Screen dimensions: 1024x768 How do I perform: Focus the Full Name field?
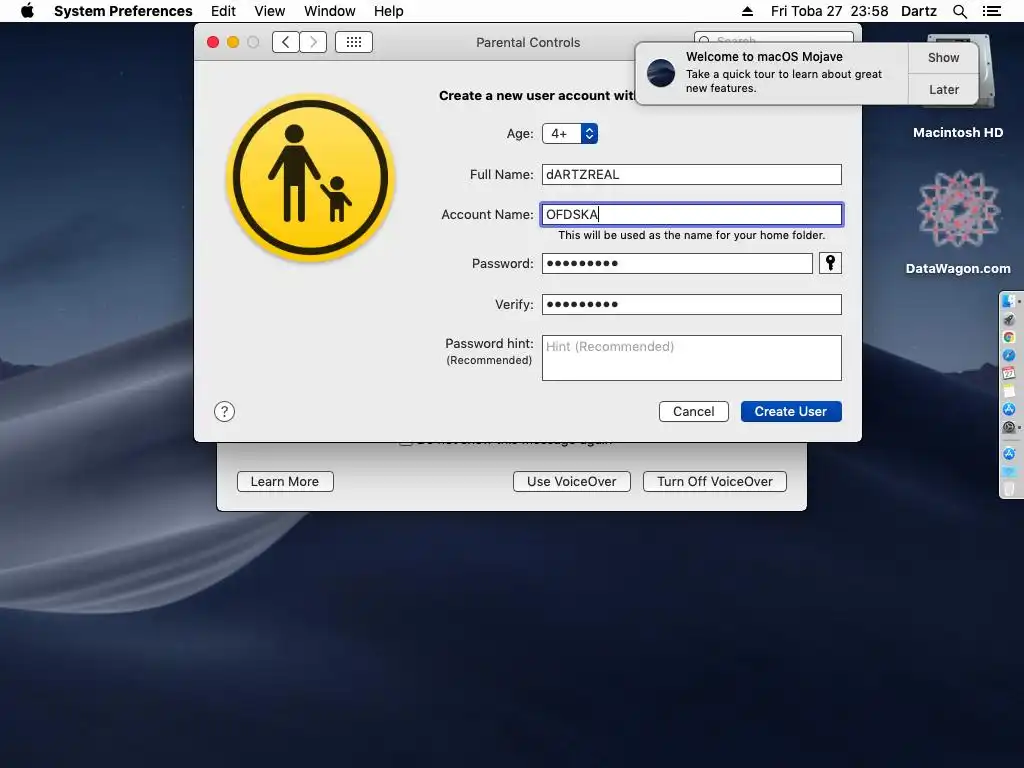pos(692,174)
